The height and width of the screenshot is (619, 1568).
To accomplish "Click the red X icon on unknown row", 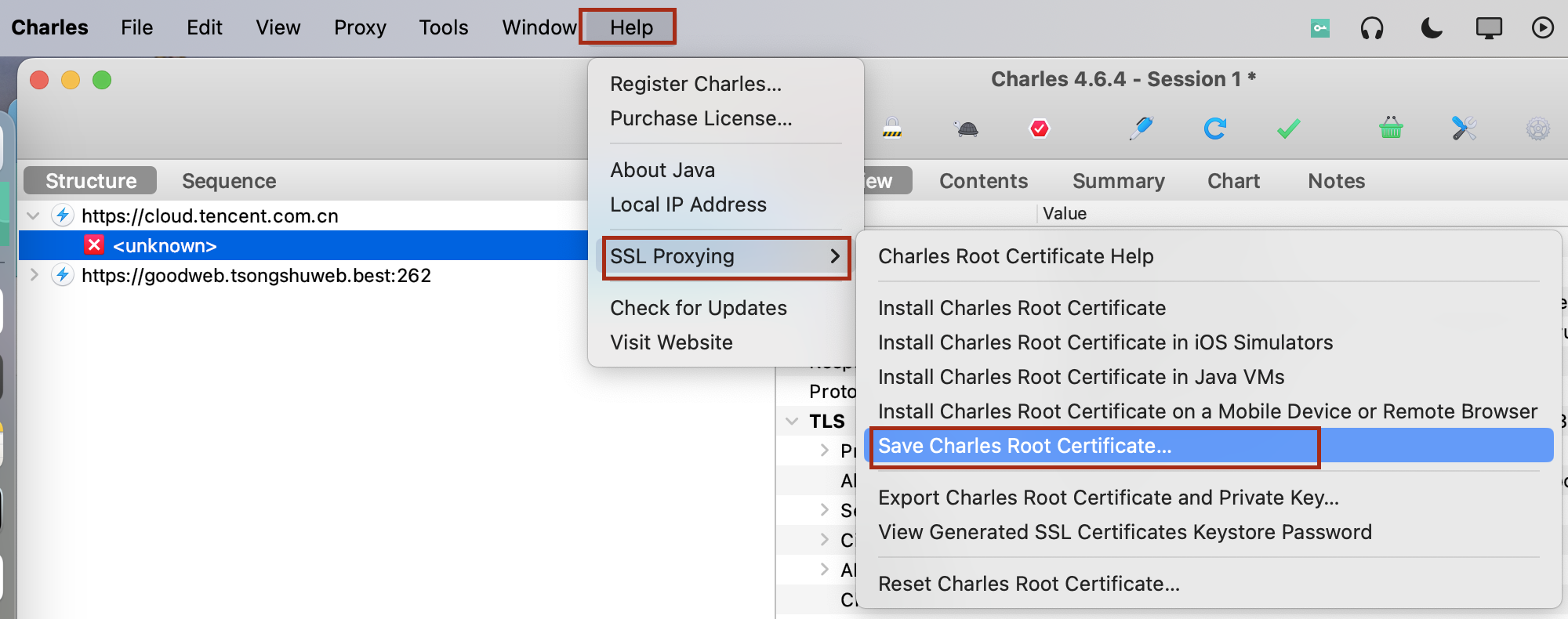I will coord(94,245).
